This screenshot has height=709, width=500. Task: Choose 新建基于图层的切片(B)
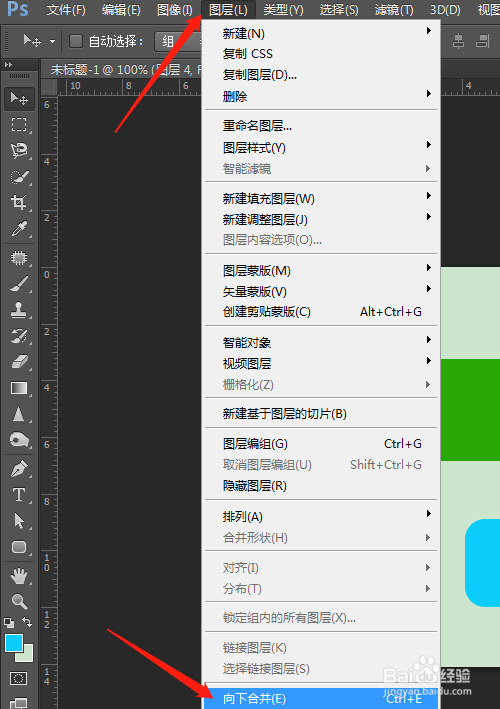321,414
